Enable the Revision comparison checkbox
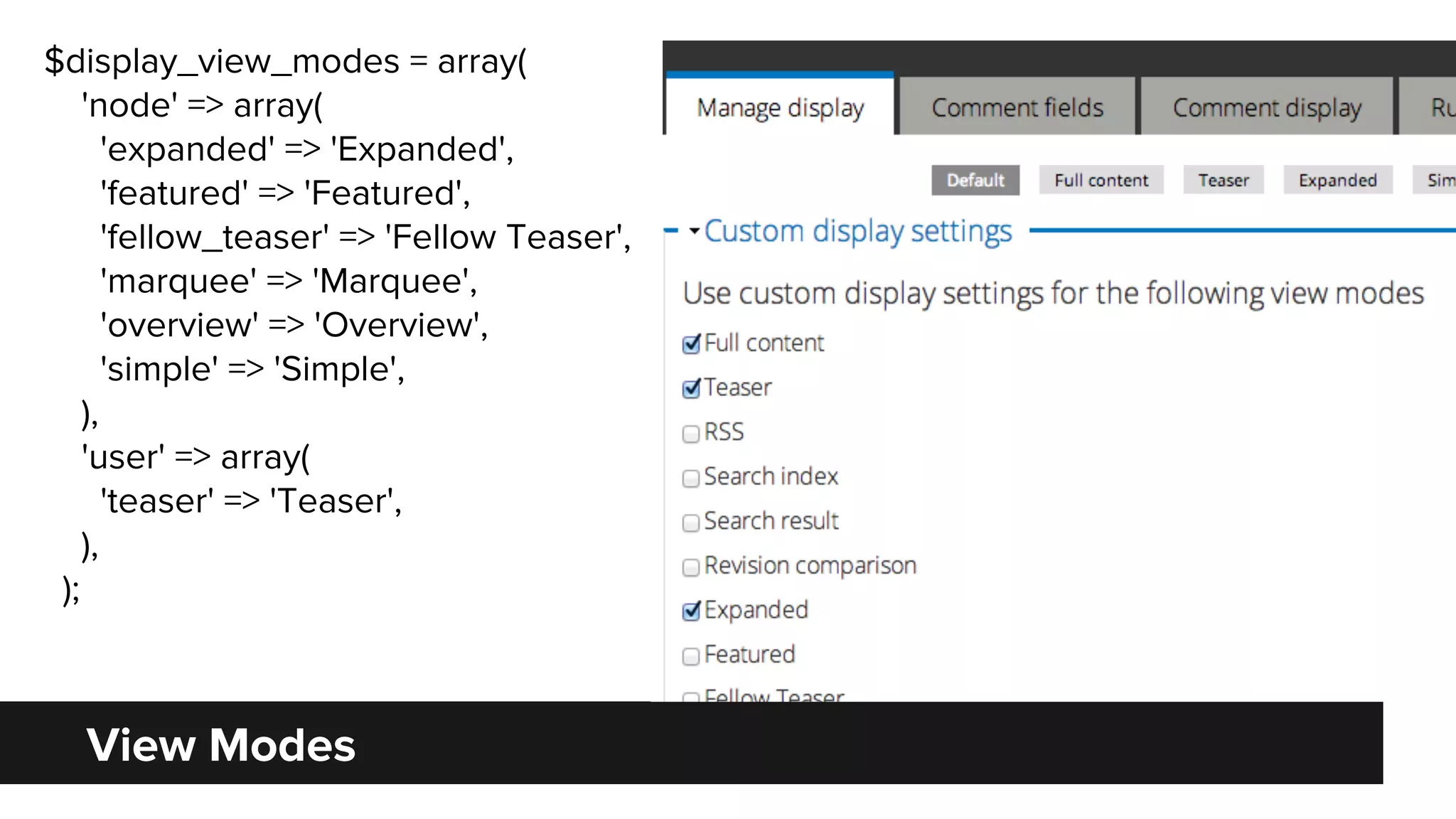This screenshot has width=1456, height=819. click(691, 567)
